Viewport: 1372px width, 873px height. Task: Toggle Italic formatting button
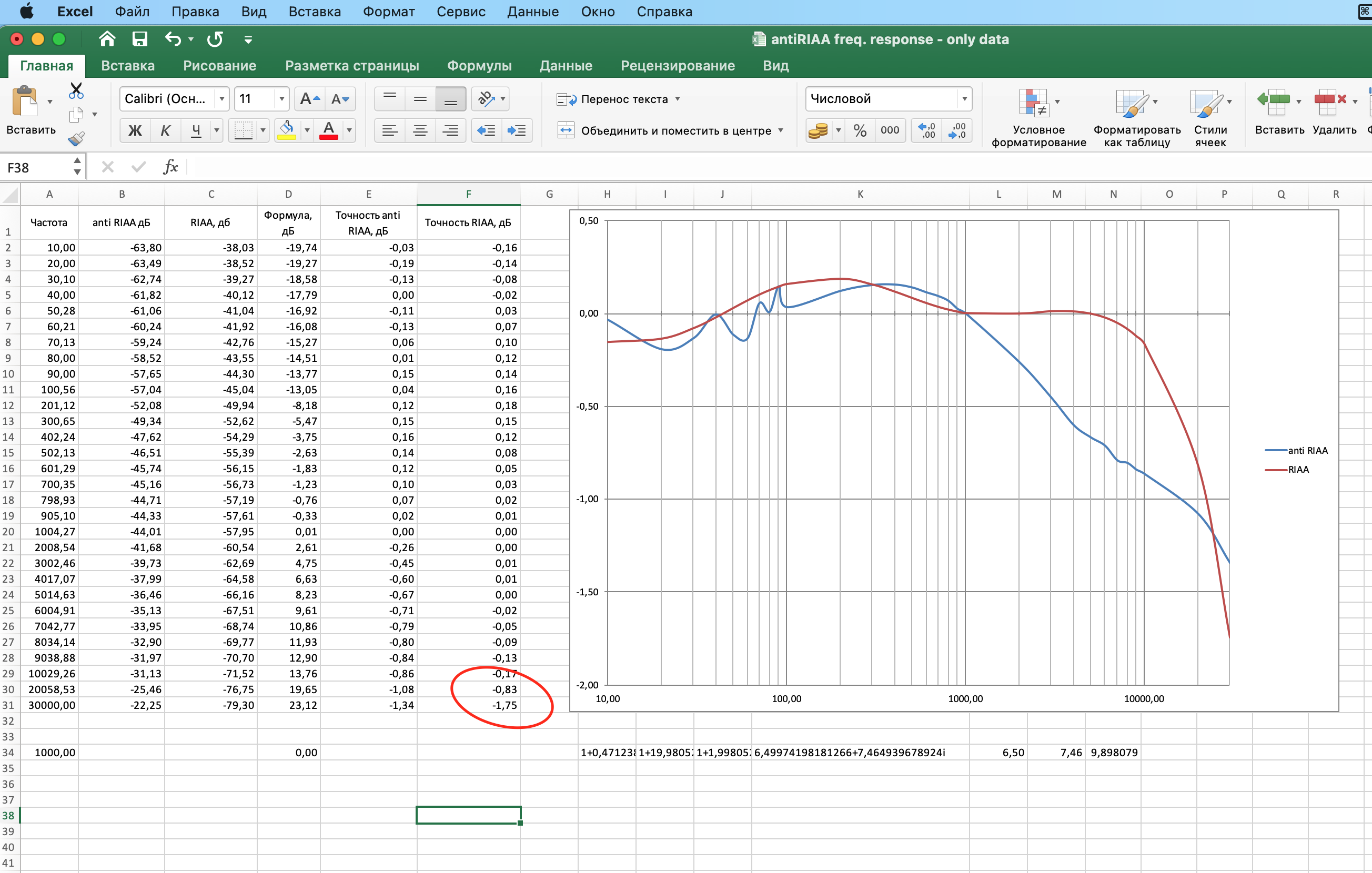[x=165, y=130]
